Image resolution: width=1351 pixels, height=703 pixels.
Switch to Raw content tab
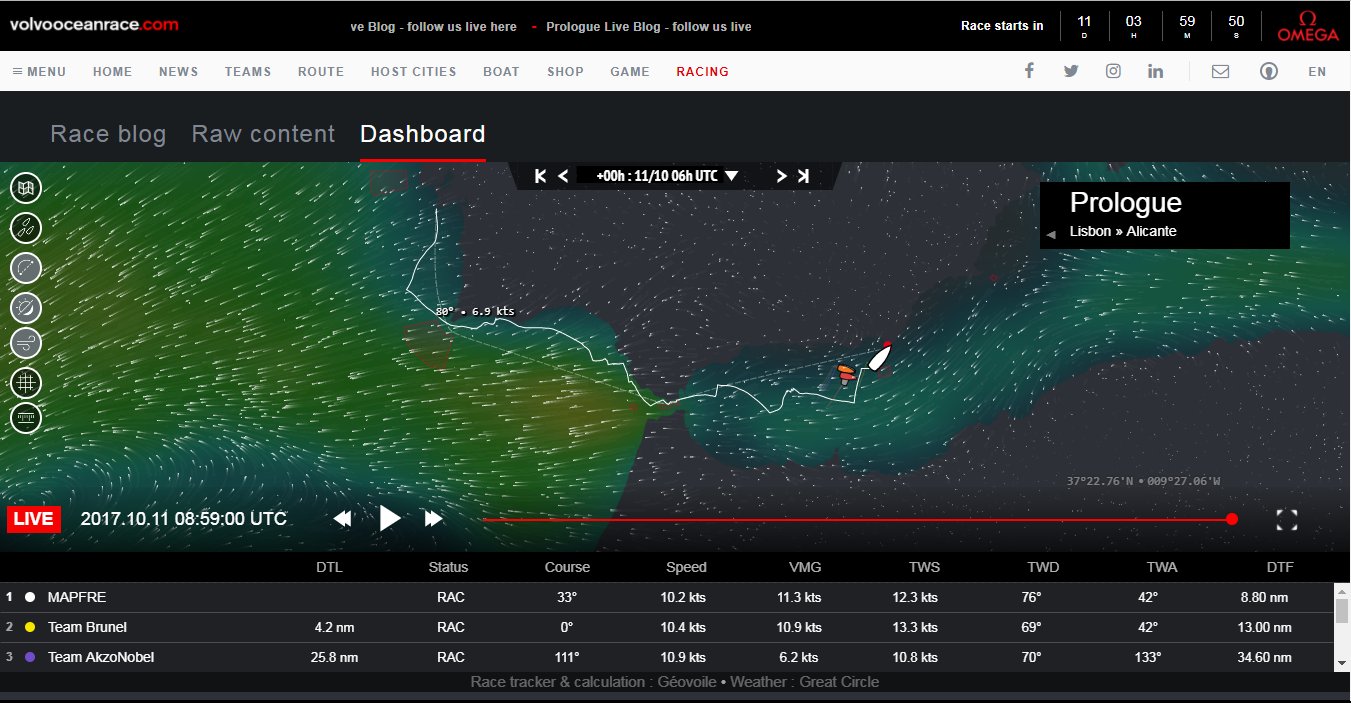click(263, 134)
